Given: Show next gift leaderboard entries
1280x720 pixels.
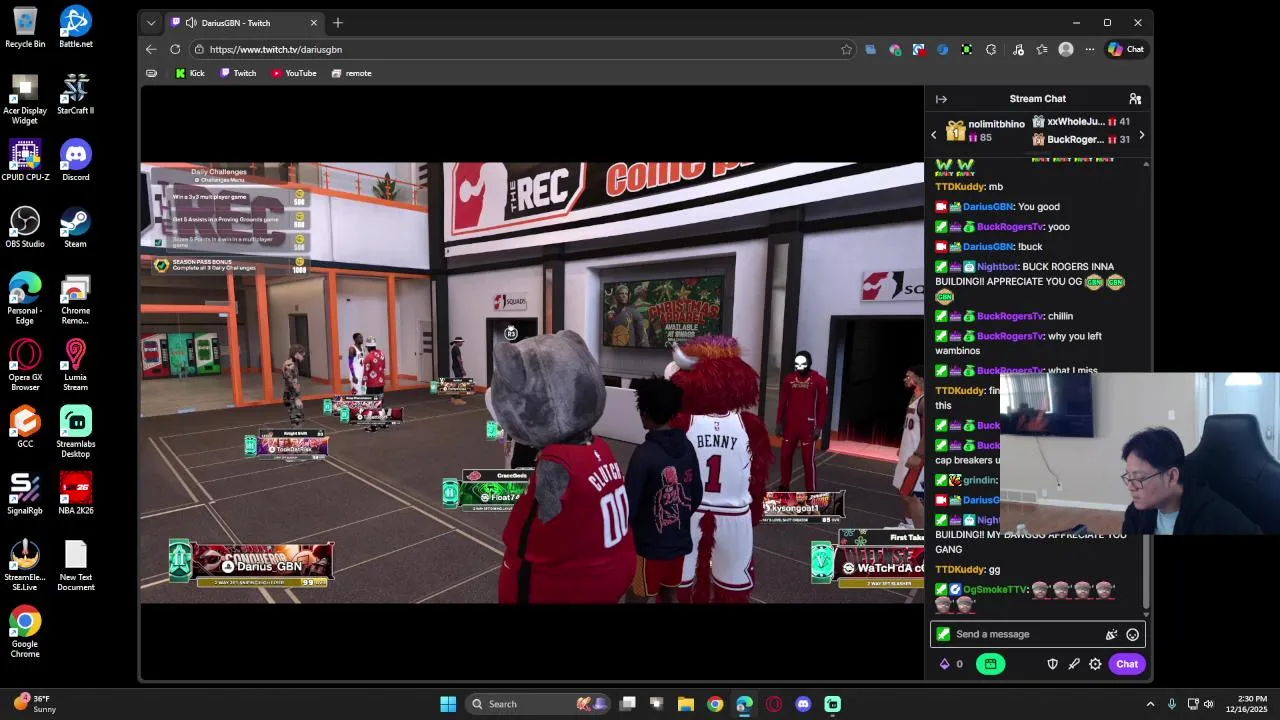Looking at the screenshot, I should pos(1141,135).
